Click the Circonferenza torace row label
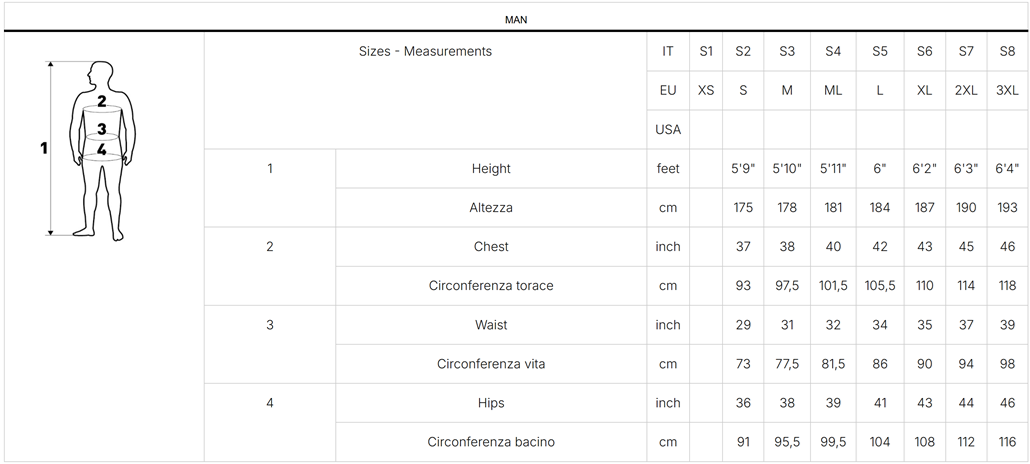This screenshot has height=464, width=1030. pyautogui.click(x=491, y=286)
